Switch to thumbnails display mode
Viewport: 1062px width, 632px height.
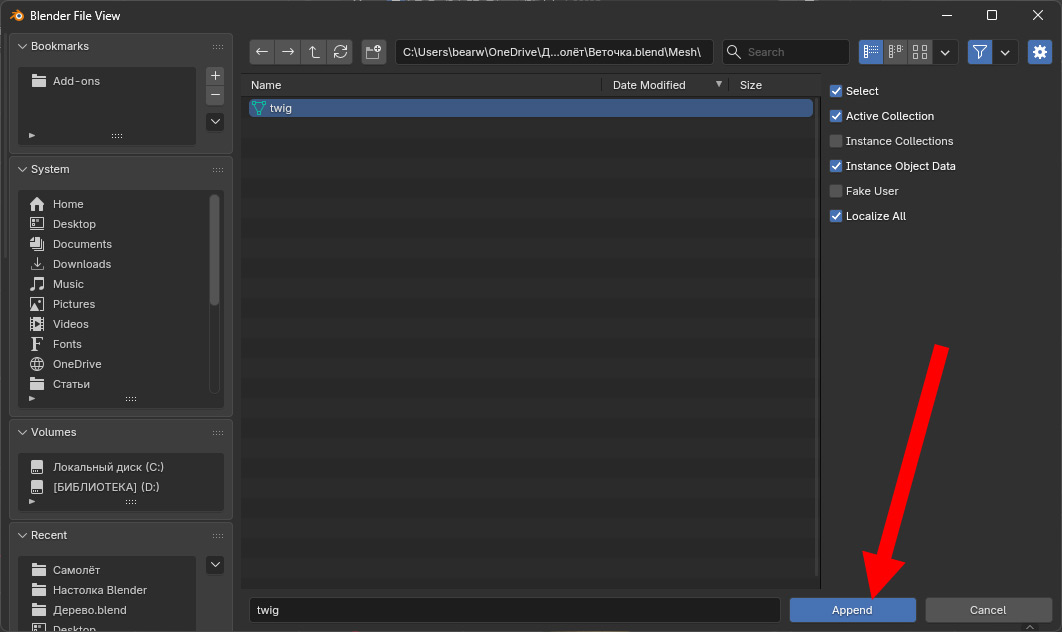(x=920, y=52)
